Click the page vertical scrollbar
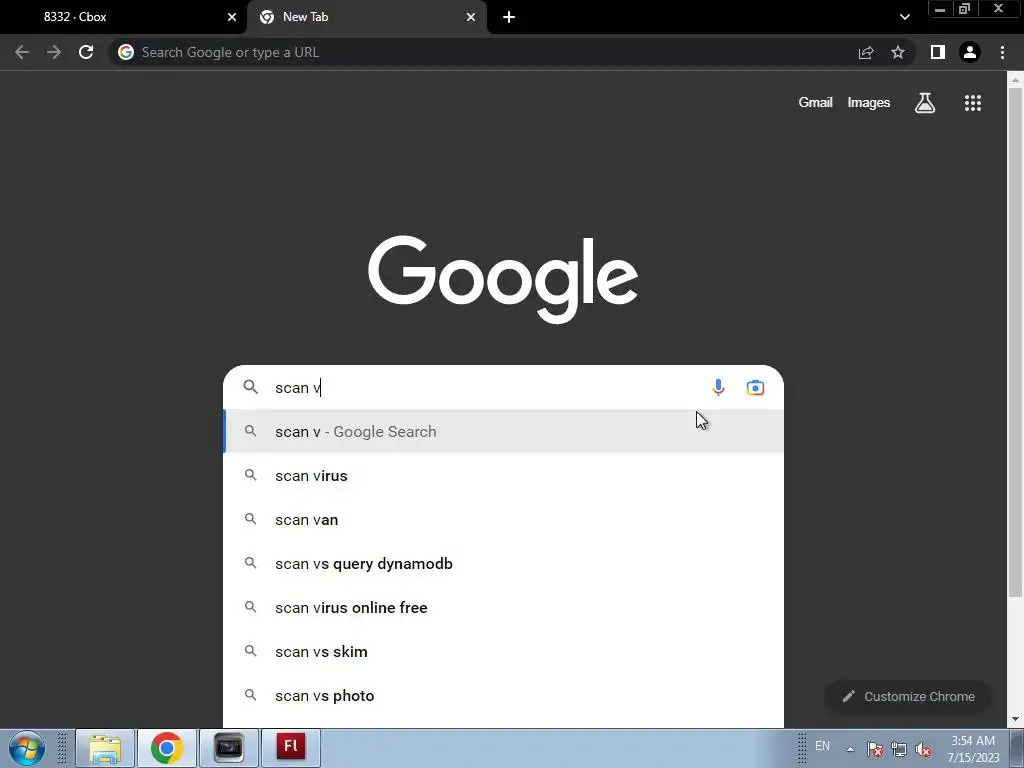The width and height of the screenshot is (1024, 768). coord(1015,340)
